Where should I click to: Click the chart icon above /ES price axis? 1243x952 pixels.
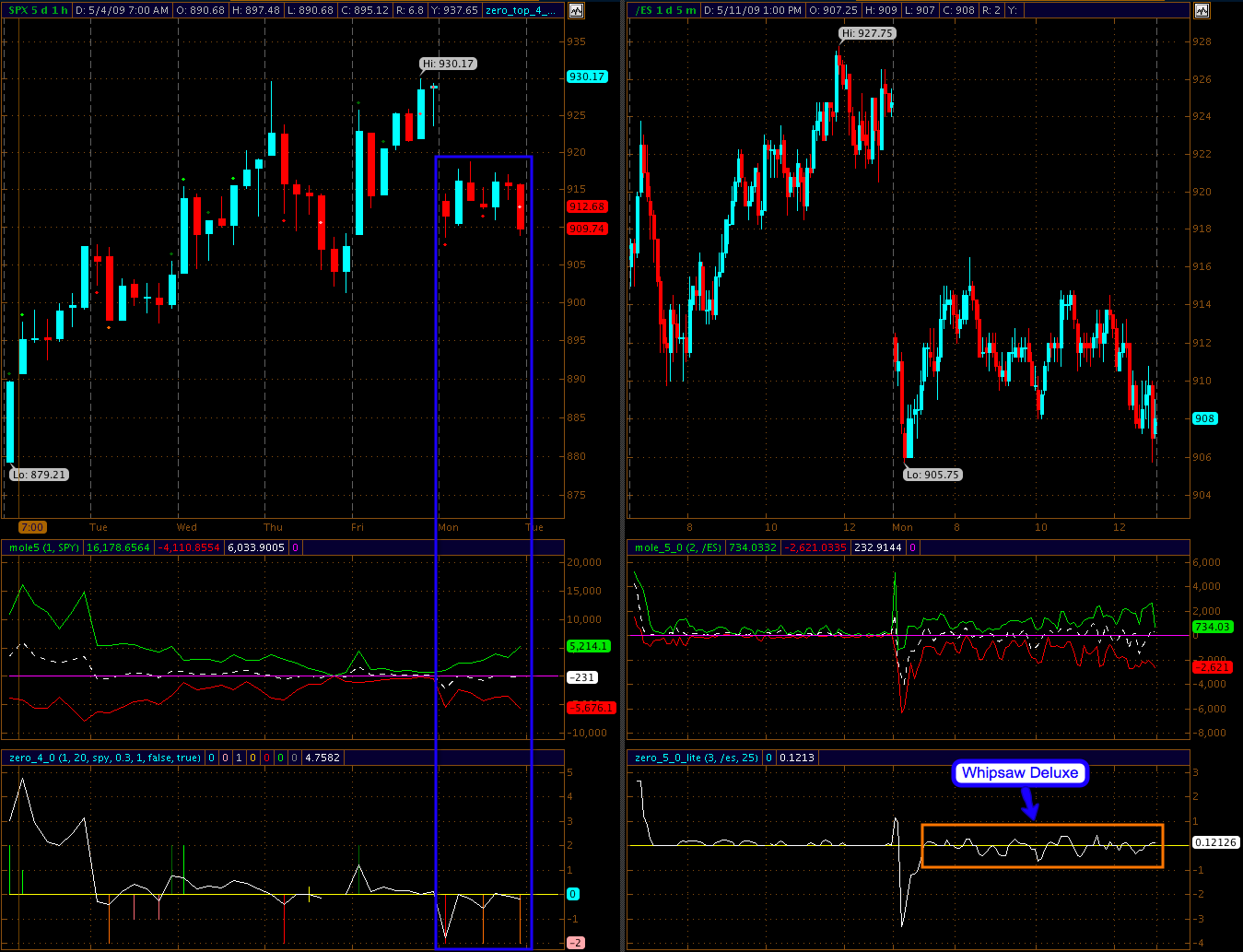click(x=1202, y=10)
